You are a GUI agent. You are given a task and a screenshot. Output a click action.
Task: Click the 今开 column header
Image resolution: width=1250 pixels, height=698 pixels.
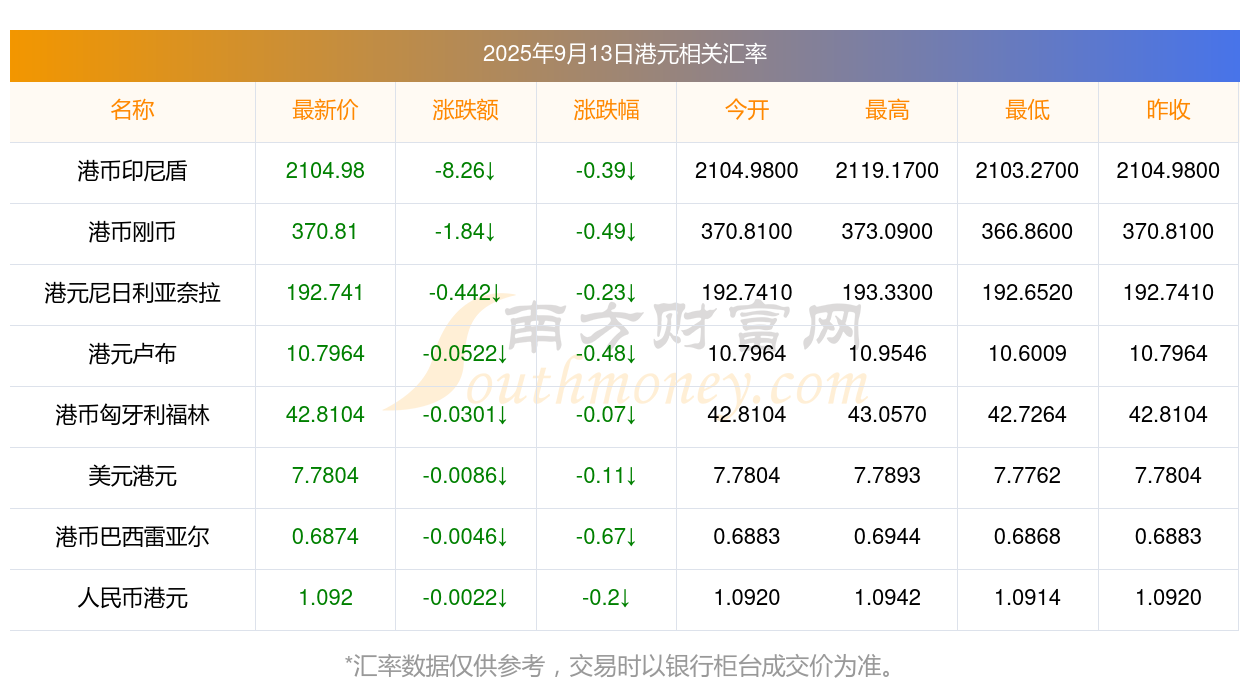click(x=747, y=110)
